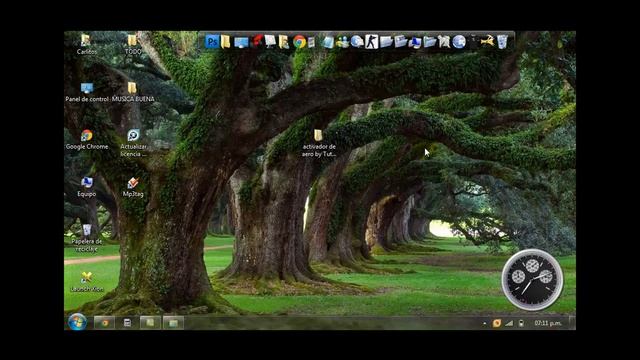Open the clock showing 07:11 p.m.
This screenshot has height=360, width=640.
548,323
